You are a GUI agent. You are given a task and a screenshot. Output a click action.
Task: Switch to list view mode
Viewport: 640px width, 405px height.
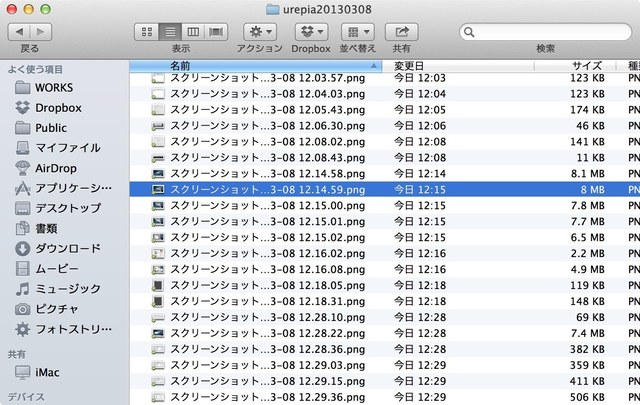(169, 32)
